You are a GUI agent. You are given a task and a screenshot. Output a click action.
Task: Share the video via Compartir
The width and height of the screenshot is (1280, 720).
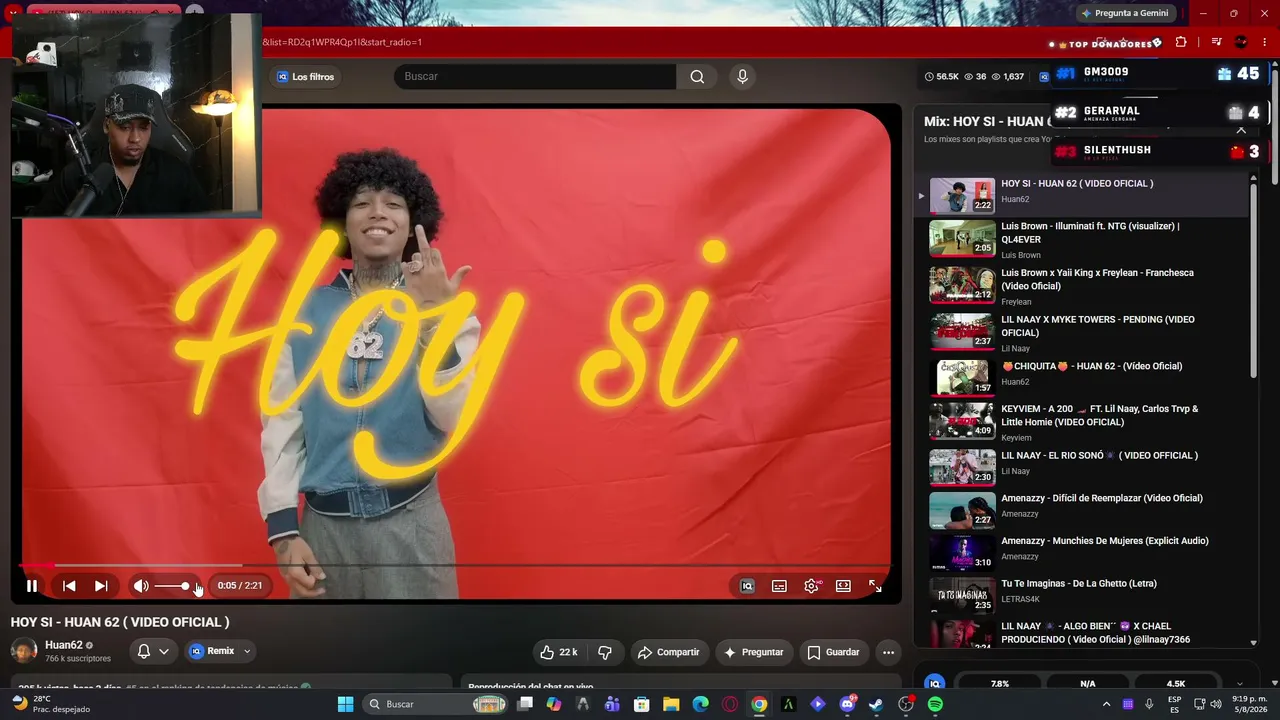pos(668,652)
